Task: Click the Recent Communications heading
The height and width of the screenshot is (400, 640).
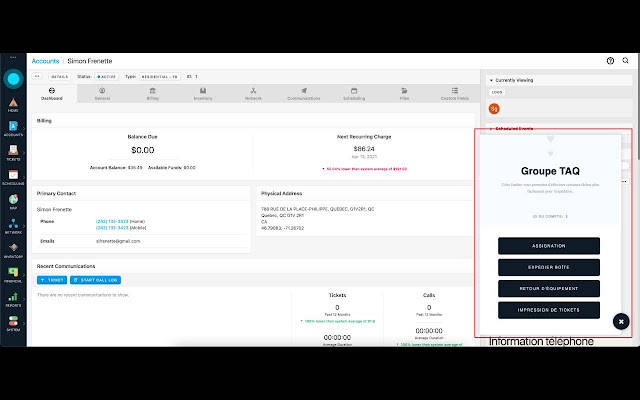Action: point(66,266)
